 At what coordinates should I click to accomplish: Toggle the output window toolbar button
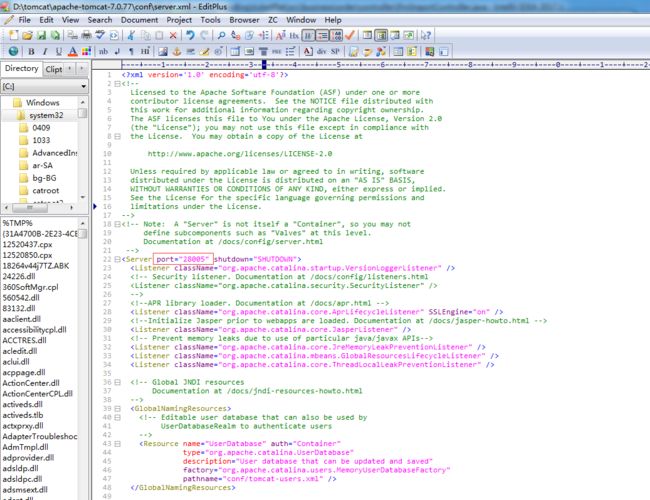(x=395, y=35)
